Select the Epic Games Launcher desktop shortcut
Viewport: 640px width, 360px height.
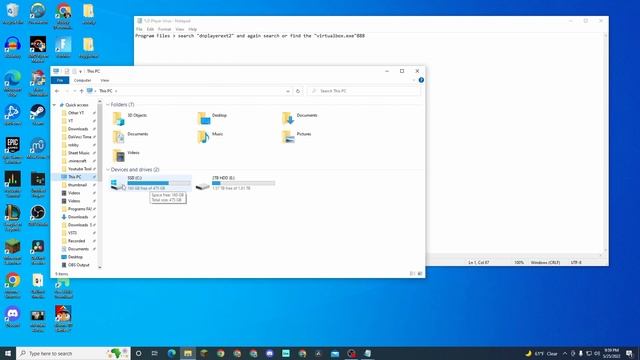pyautogui.click(x=13, y=150)
